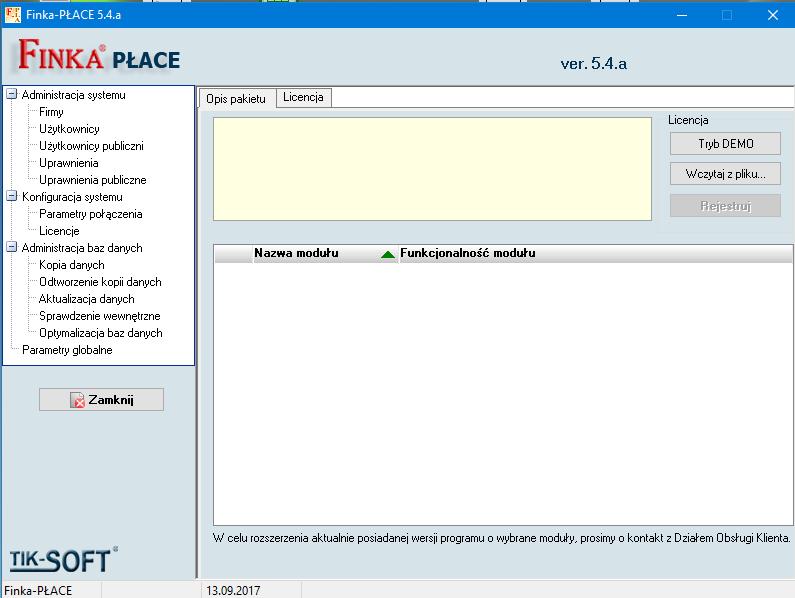Select Parametry globalne in the tree
The height and width of the screenshot is (598, 795).
click(67, 349)
